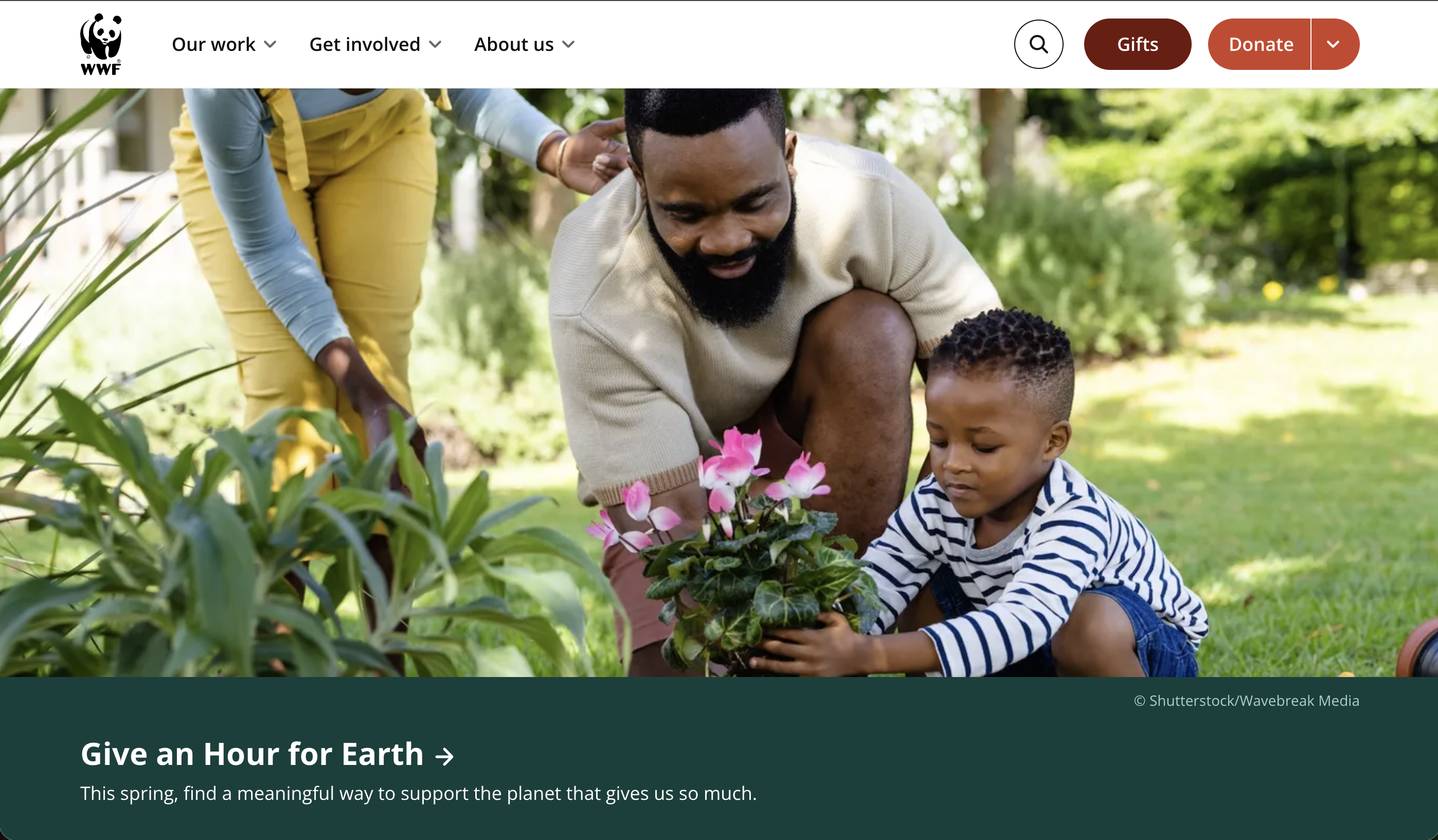Image resolution: width=1438 pixels, height=840 pixels.
Task: Expand the Our work chevron
Action: 271,45
